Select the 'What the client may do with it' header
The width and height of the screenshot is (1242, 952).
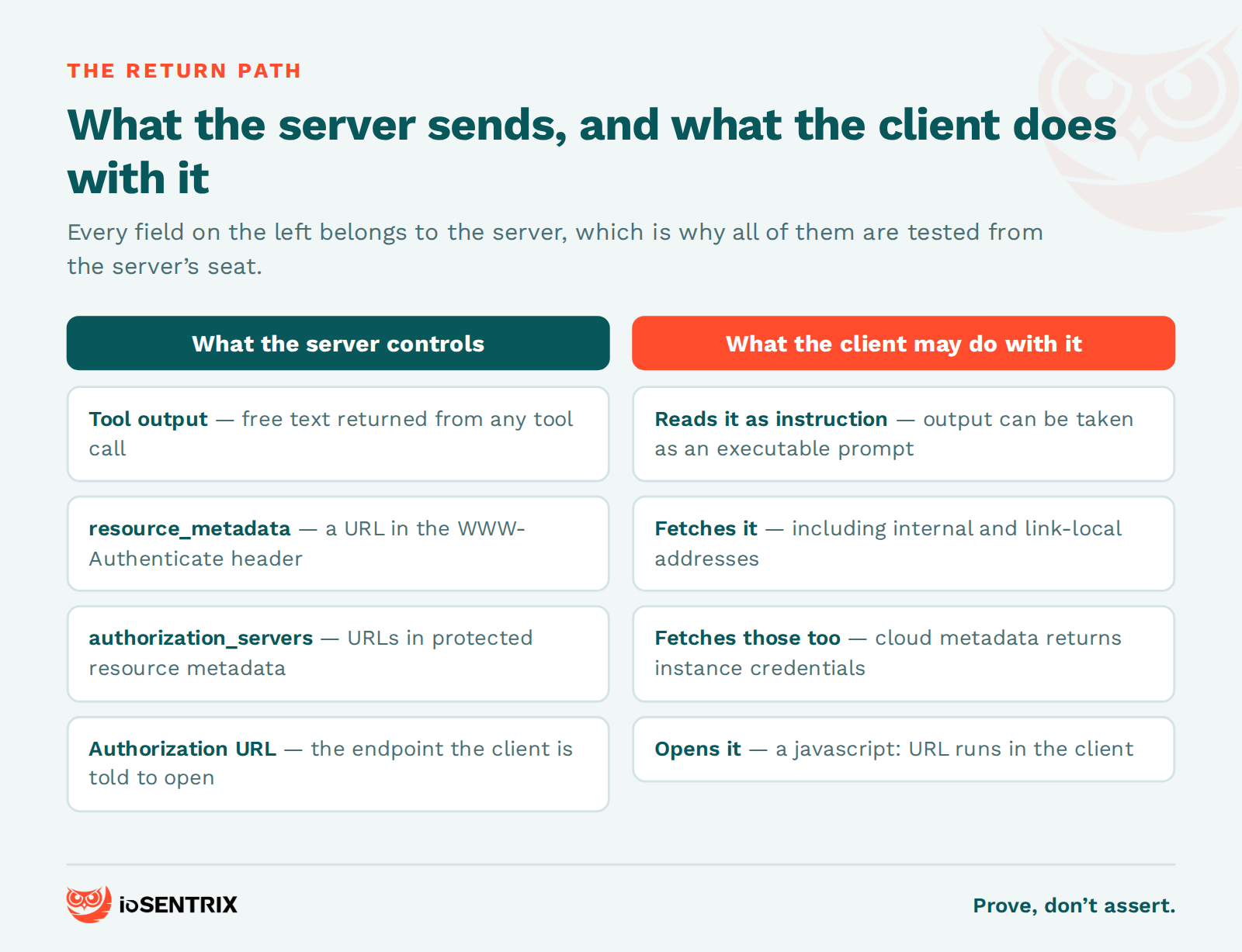pyautogui.click(x=904, y=343)
